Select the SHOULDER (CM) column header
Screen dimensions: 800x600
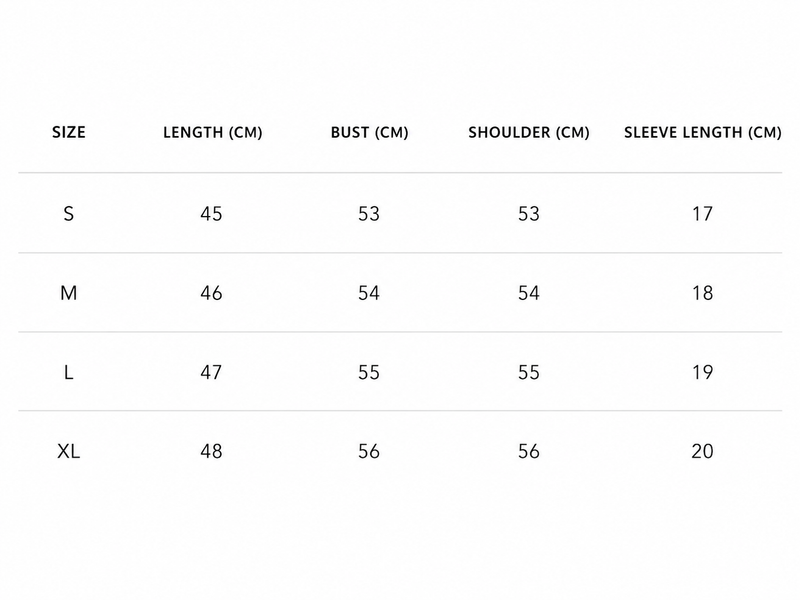click(x=529, y=133)
